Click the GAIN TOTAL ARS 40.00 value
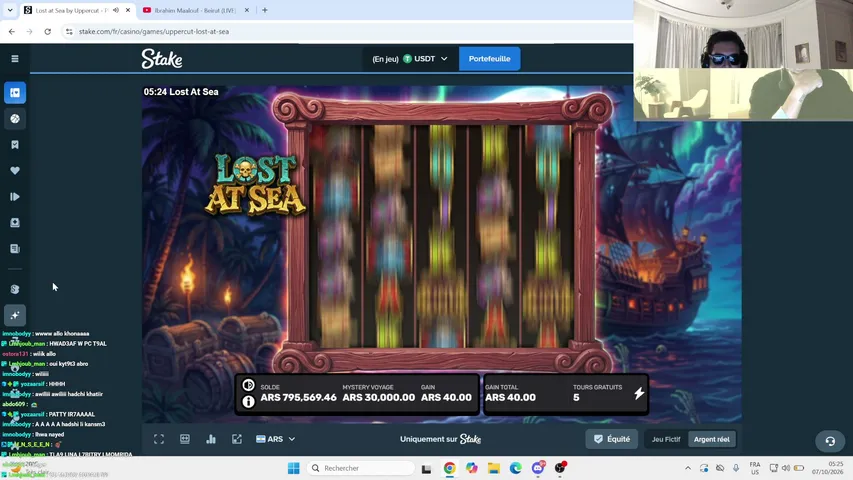Image resolution: width=853 pixels, height=480 pixels. coord(510,393)
